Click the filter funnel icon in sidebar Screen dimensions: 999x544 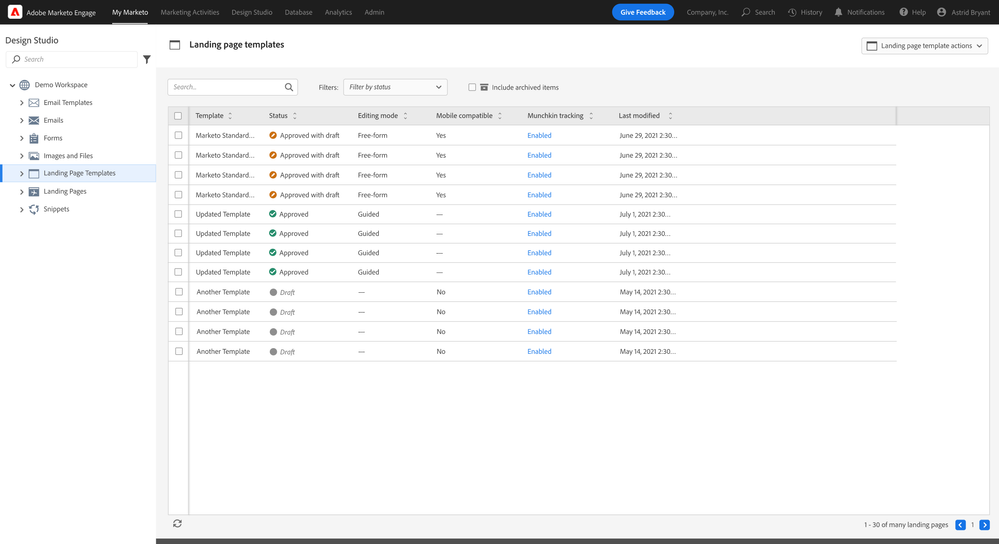pyautogui.click(x=147, y=59)
